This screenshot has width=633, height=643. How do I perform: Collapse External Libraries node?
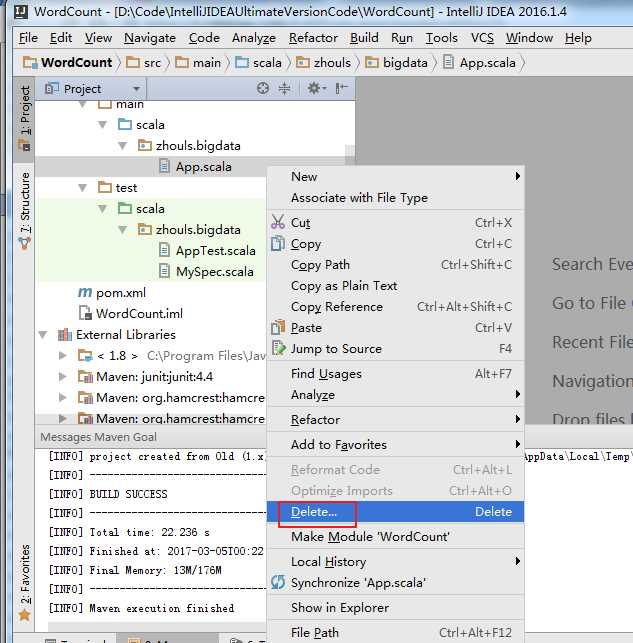[43, 335]
